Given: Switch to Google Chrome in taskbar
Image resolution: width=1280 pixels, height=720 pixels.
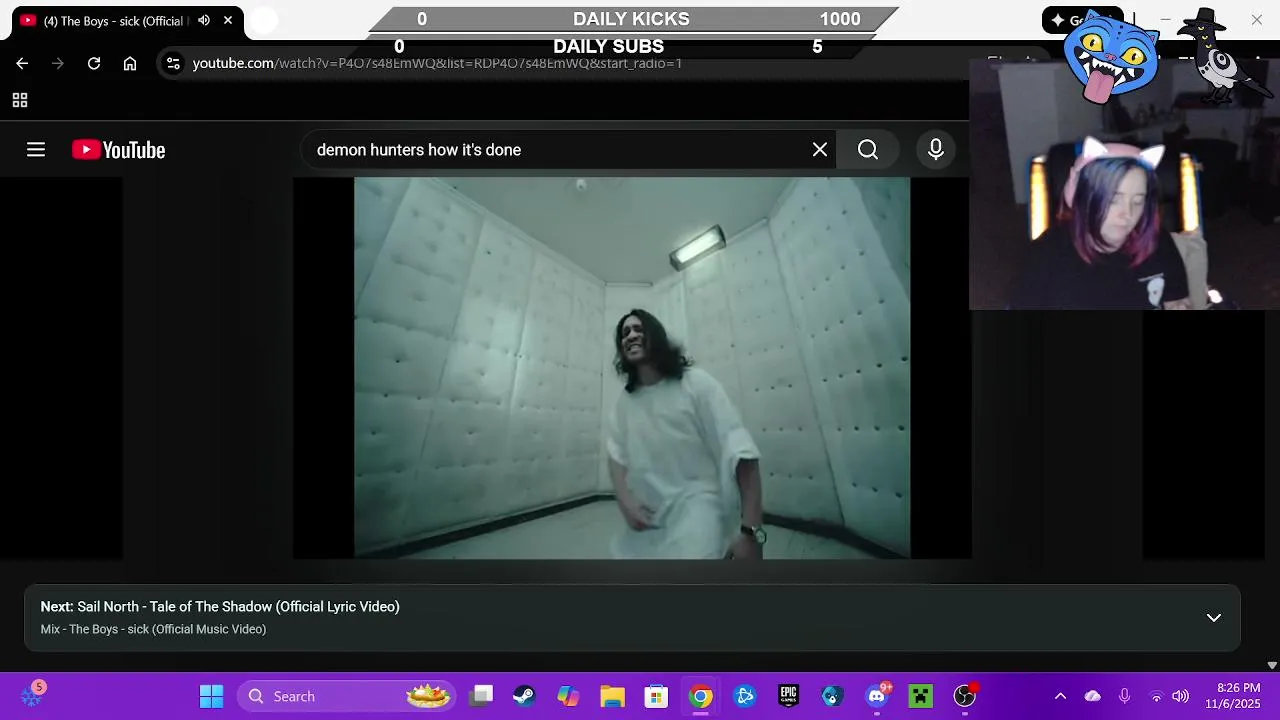Looking at the screenshot, I should tap(700, 696).
